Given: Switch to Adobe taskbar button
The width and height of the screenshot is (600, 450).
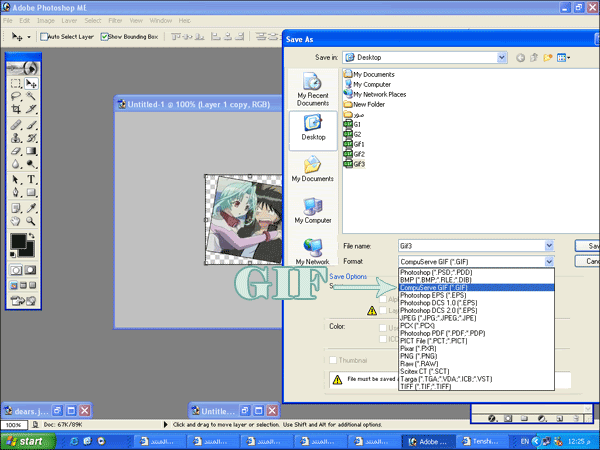Looking at the screenshot, I should [x=428, y=442].
